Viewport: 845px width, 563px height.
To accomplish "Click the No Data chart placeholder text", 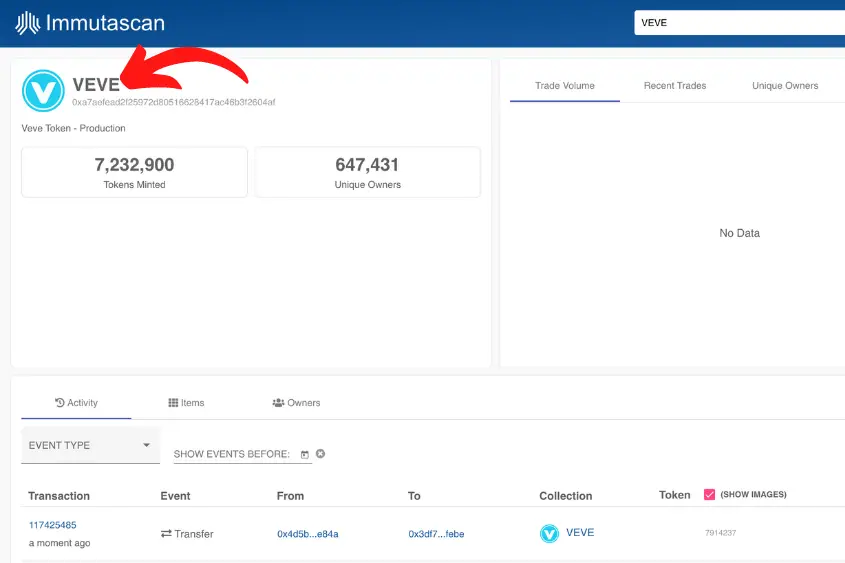I will [x=739, y=233].
